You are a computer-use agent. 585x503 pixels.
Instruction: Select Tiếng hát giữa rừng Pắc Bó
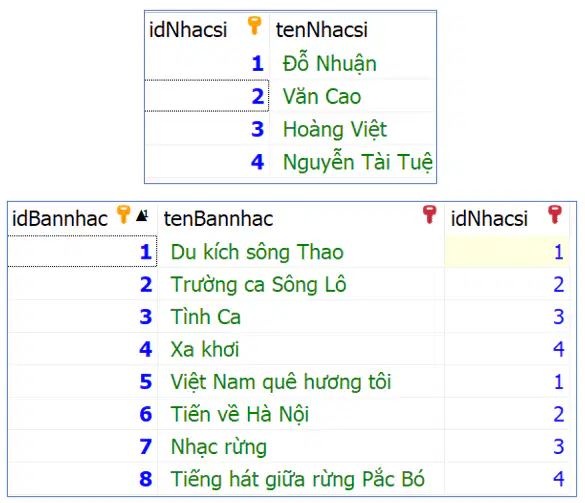pos(297,479)
